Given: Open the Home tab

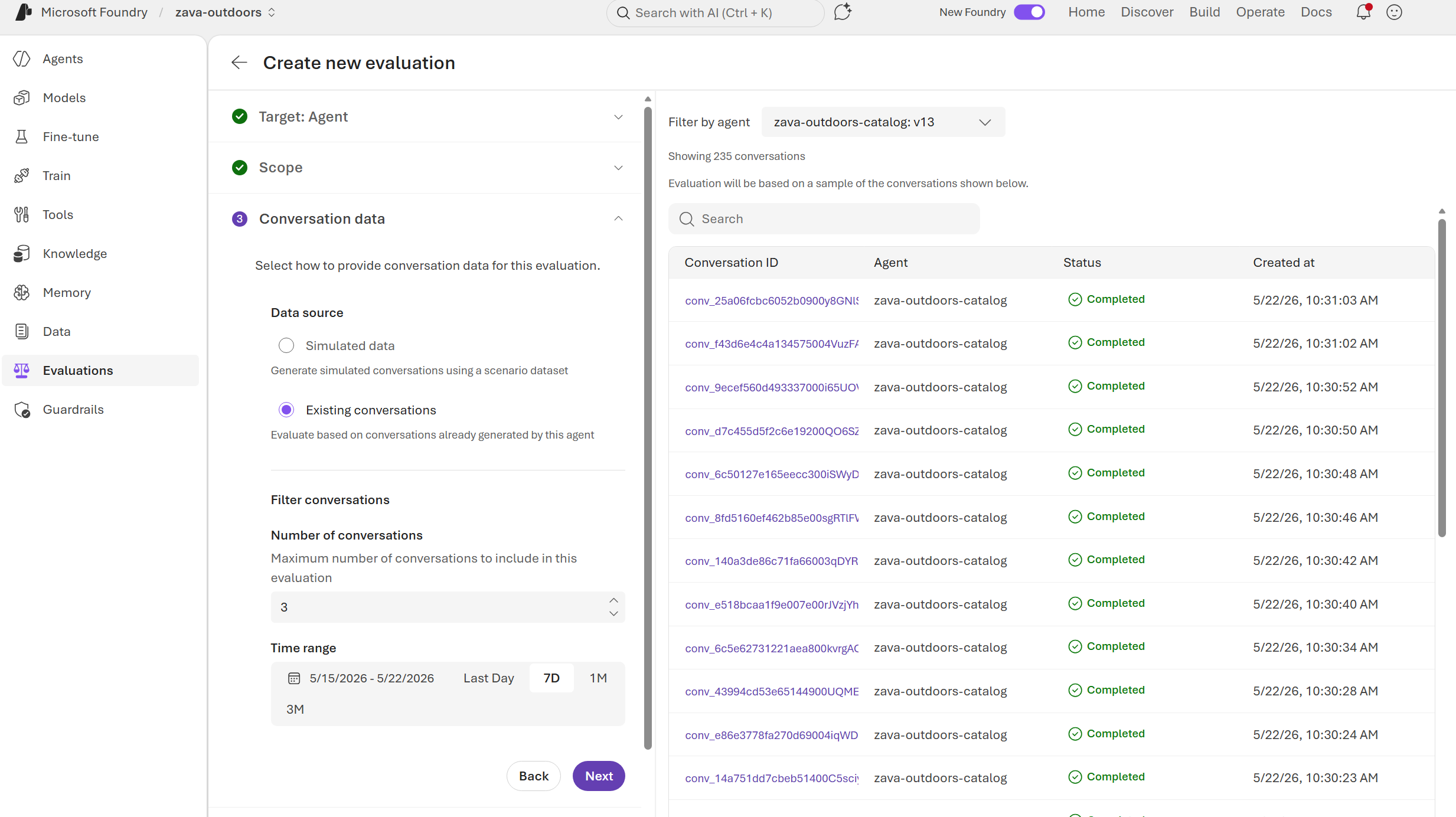Looking at the screenshot, I should click(1086, 12).
